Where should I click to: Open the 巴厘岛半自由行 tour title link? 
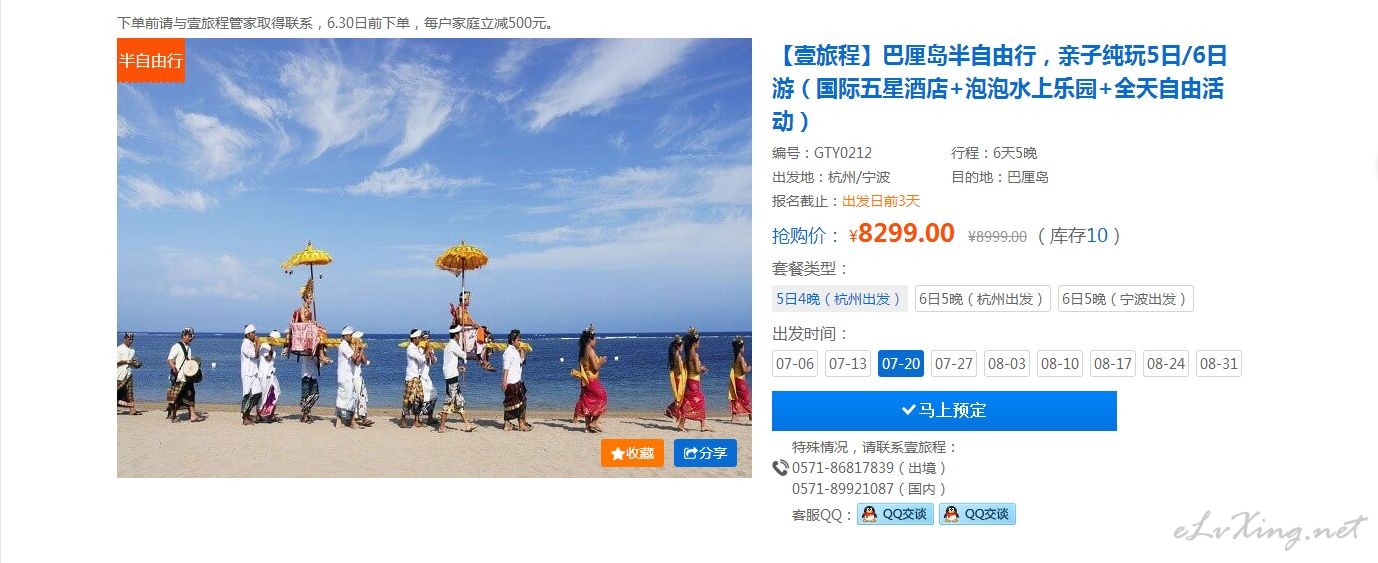coord(1000,88)
